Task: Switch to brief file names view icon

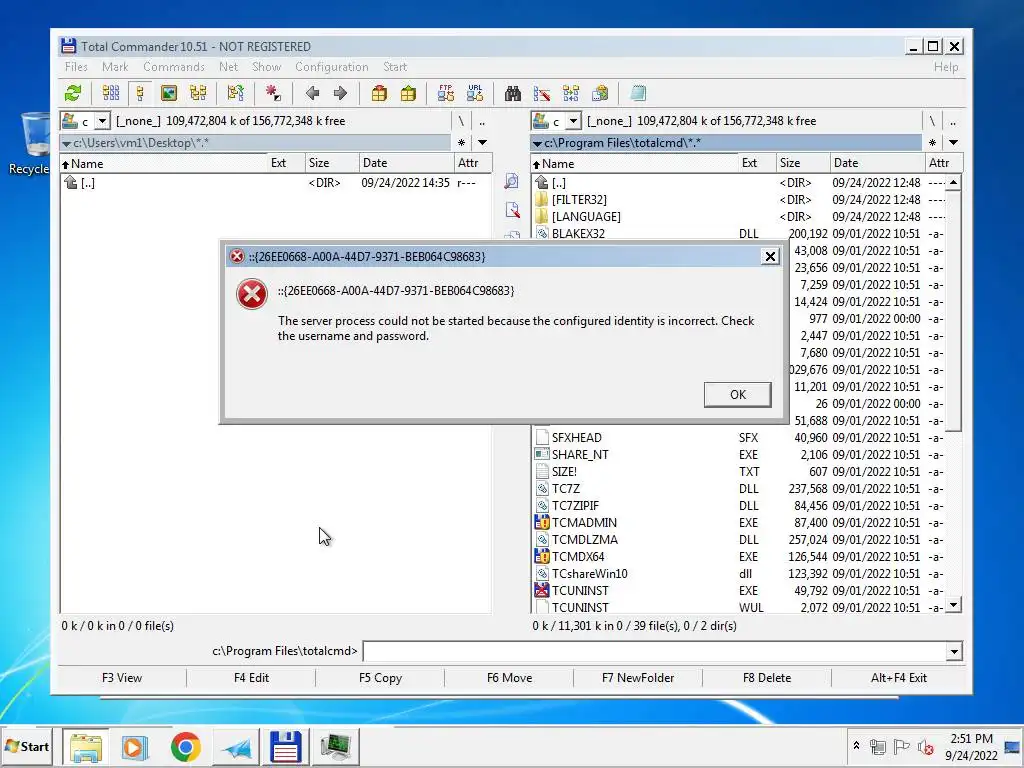Action: click(x=111, y=93)
